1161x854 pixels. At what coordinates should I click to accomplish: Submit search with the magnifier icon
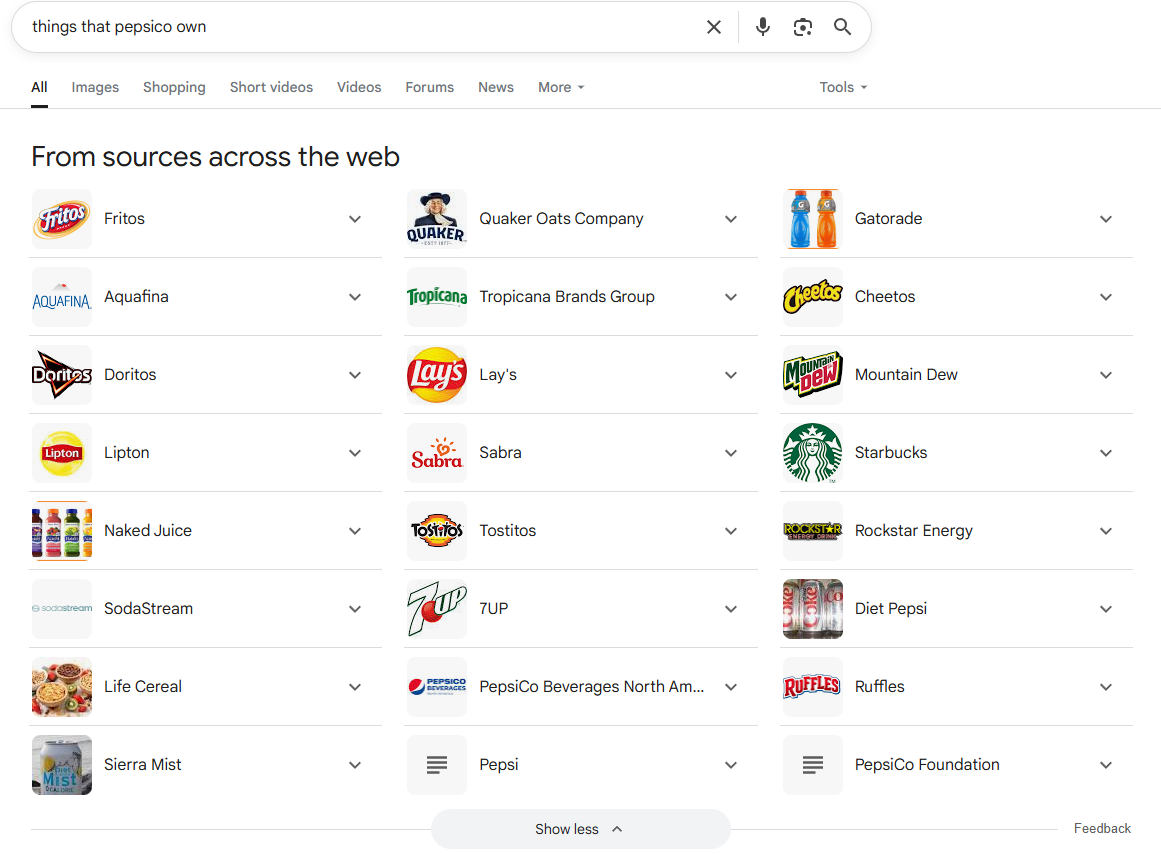pos(842,27)
